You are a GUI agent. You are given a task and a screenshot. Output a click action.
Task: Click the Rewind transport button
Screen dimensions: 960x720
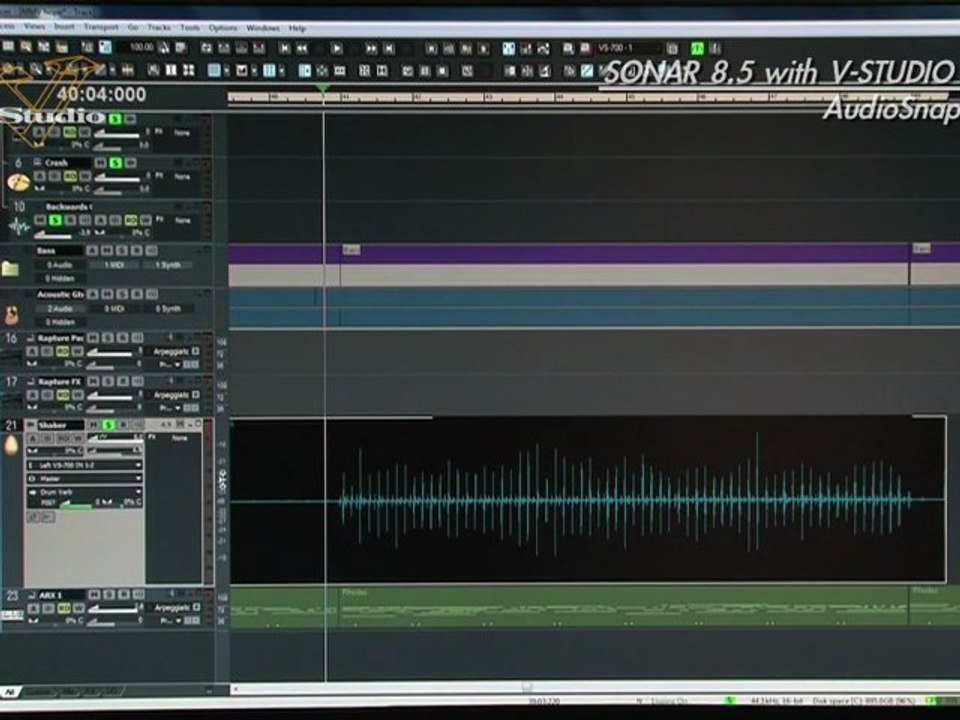pos(302,48)
